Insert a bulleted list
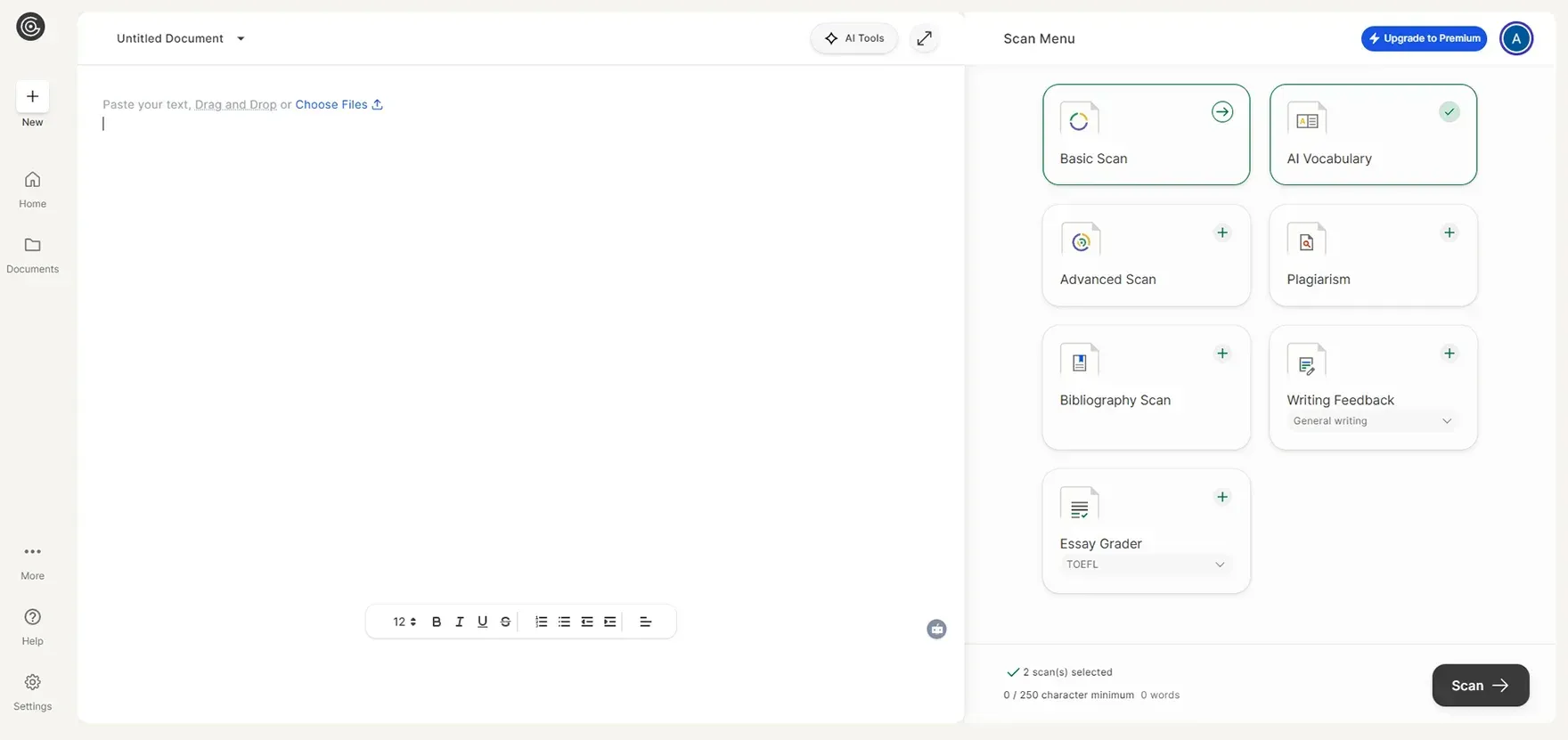Screen dimensions: 1568x740 (564, 622)
